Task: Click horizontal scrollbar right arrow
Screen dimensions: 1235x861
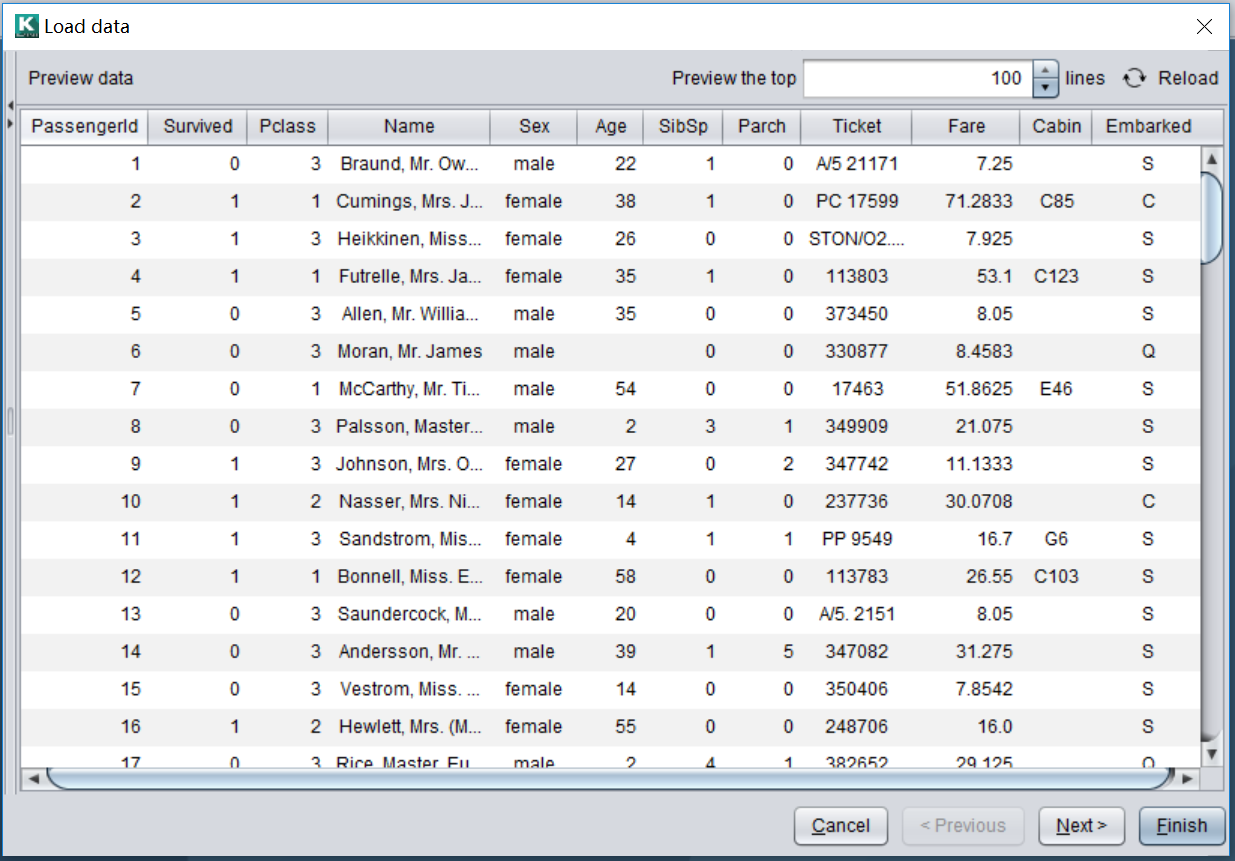Action: click(1188, 778)
